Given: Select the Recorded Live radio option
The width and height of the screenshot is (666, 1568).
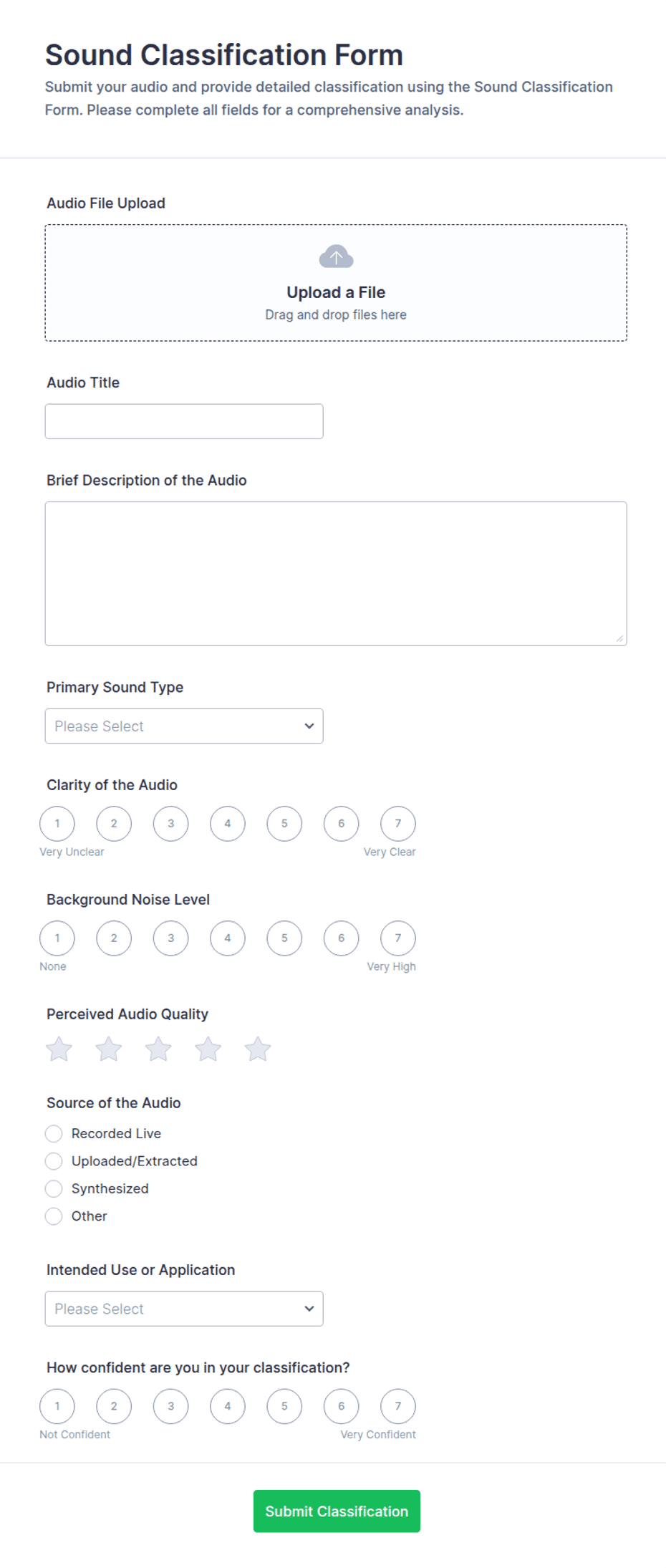Looking at the screenshot, I should coord(54,1133).
